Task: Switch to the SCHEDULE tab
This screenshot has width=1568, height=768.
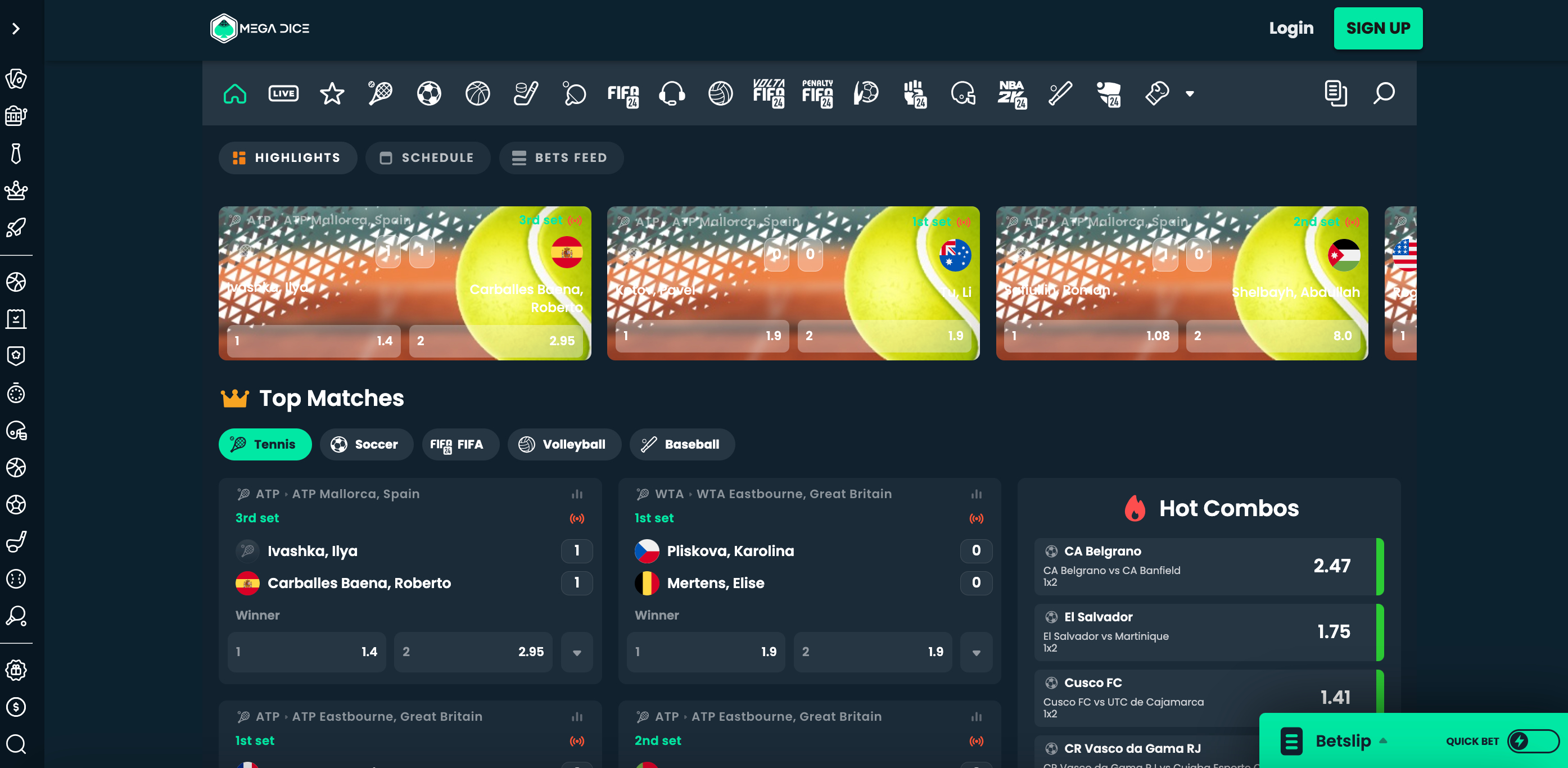Action: 428,158
